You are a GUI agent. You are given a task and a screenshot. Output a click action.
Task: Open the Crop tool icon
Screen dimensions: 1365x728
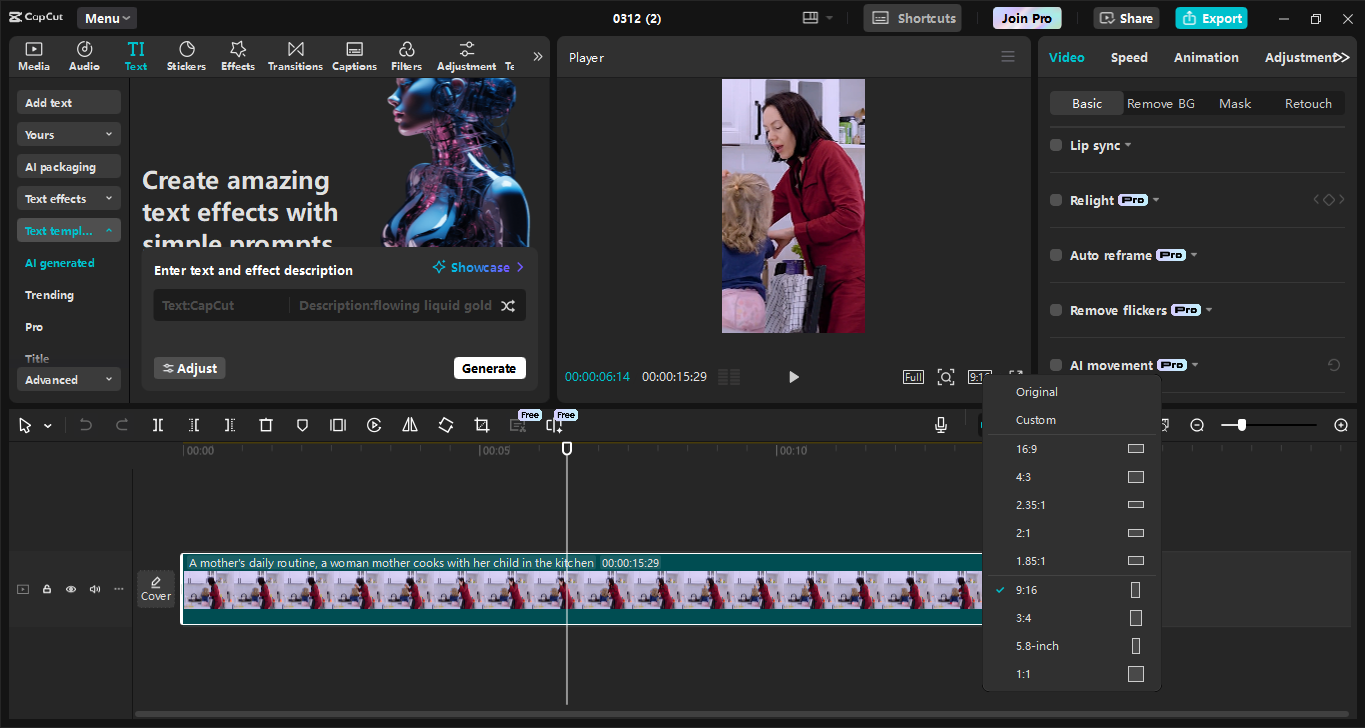(x=481, y=425)
